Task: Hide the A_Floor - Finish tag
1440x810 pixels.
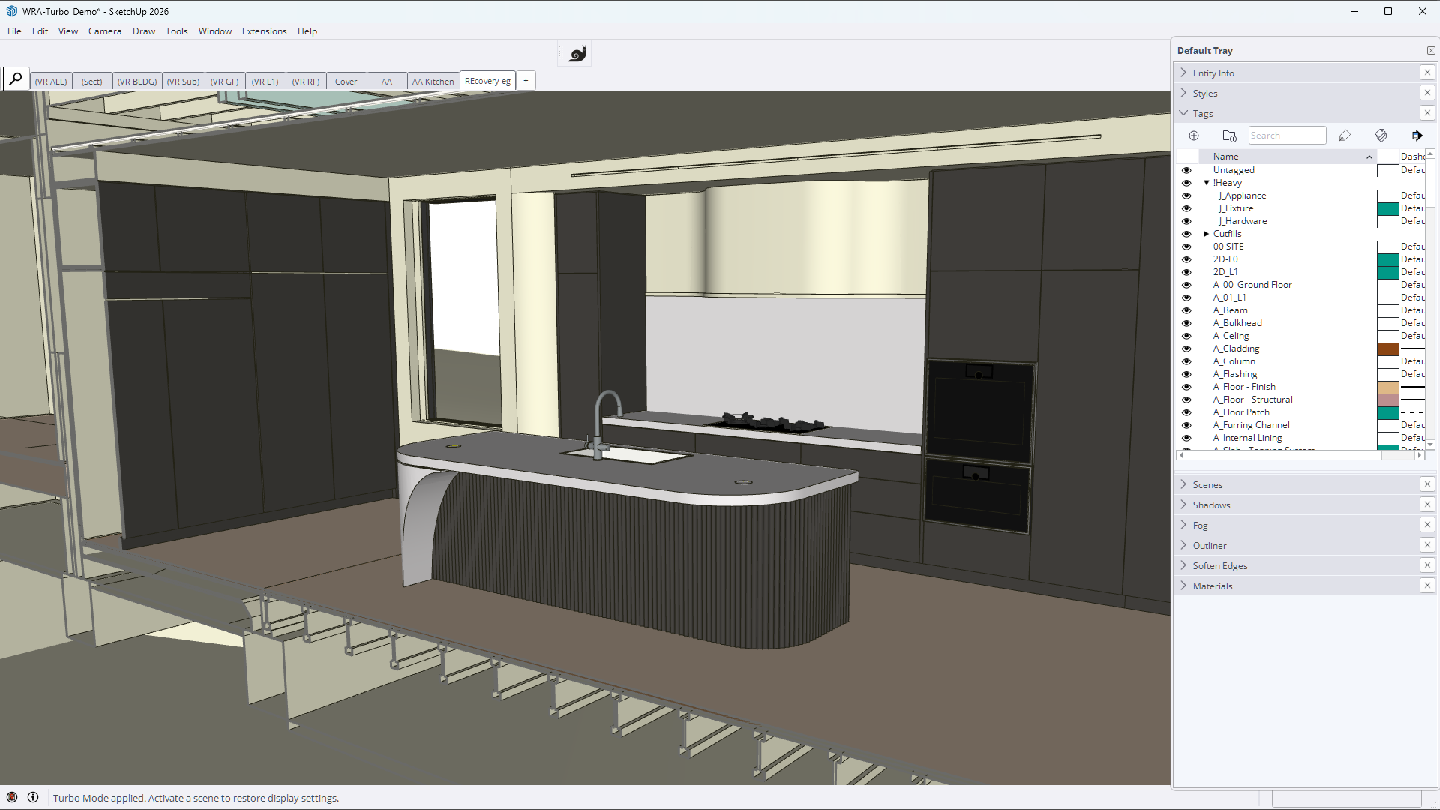Action: [x=1187, y=387]
